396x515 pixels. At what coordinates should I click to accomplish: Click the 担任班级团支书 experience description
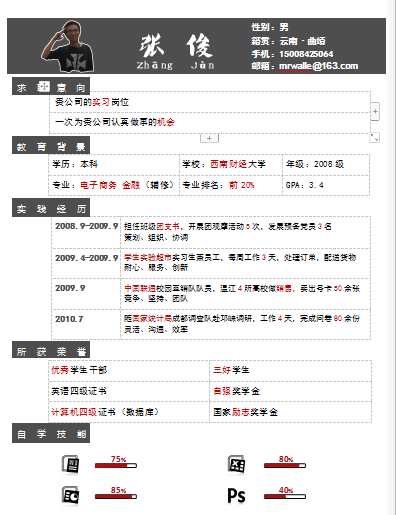point(245,232)
